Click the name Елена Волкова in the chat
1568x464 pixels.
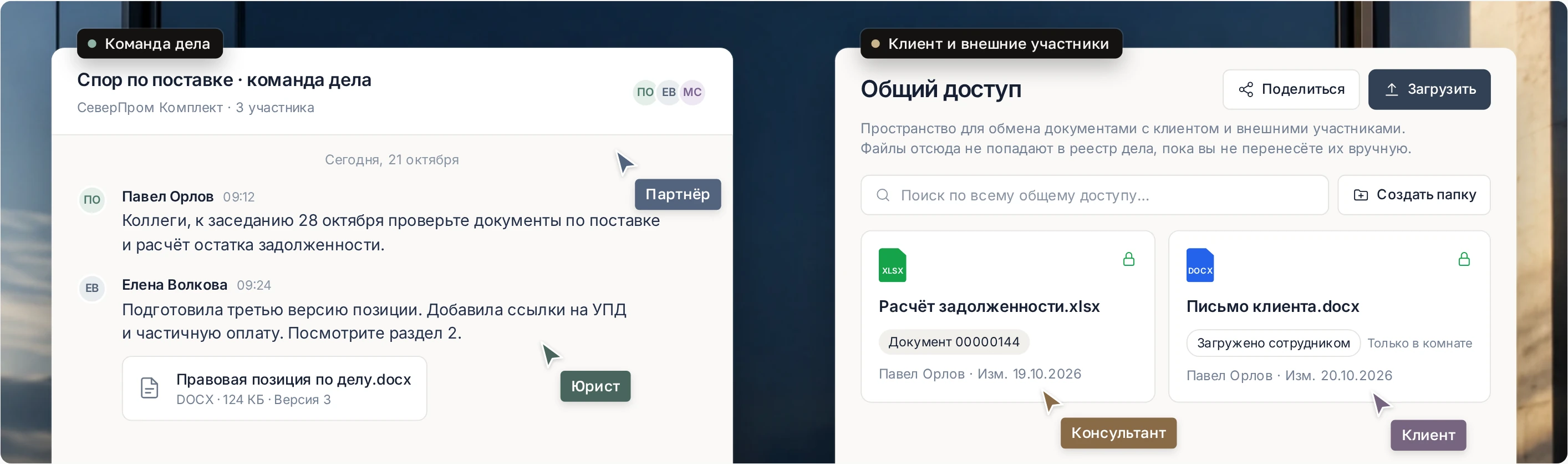coord(175,285)
